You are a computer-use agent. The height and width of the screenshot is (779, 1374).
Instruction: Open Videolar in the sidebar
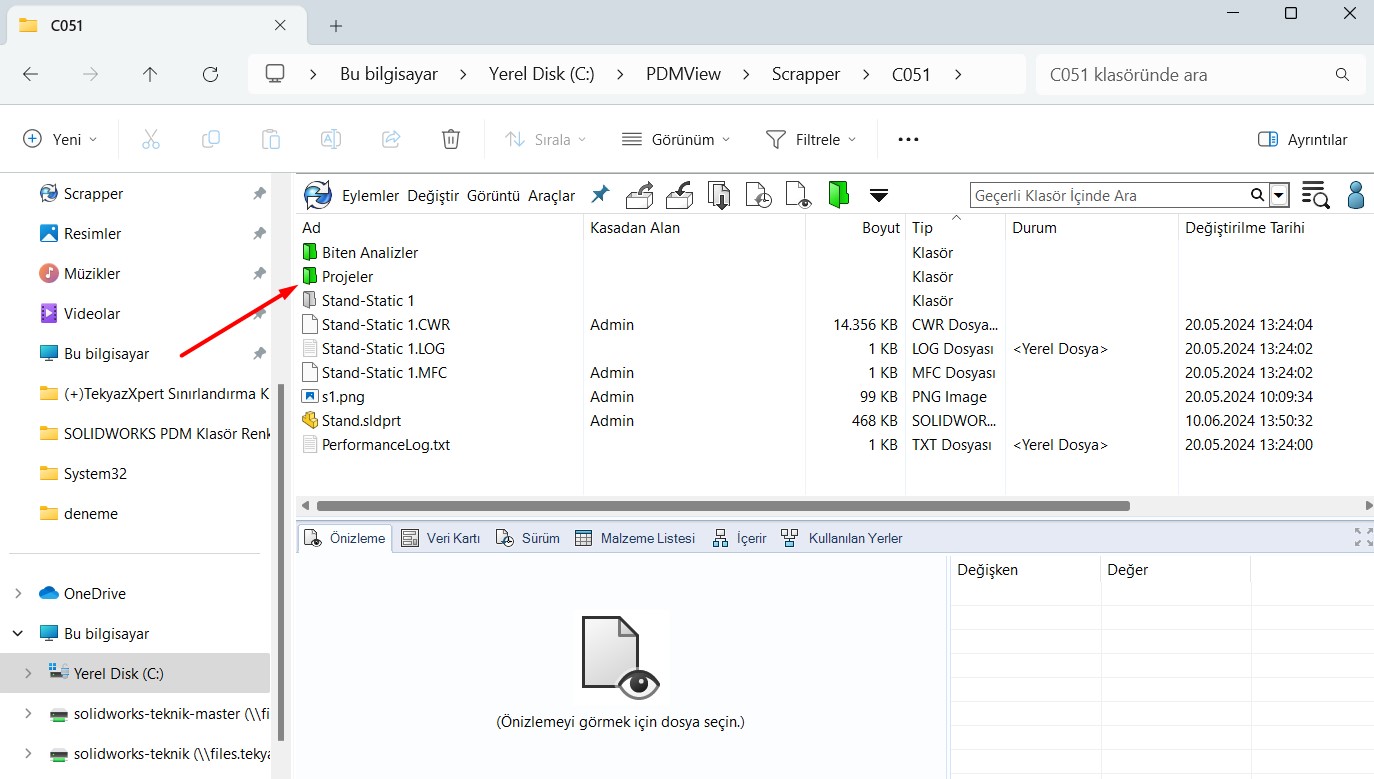[92, 313]
